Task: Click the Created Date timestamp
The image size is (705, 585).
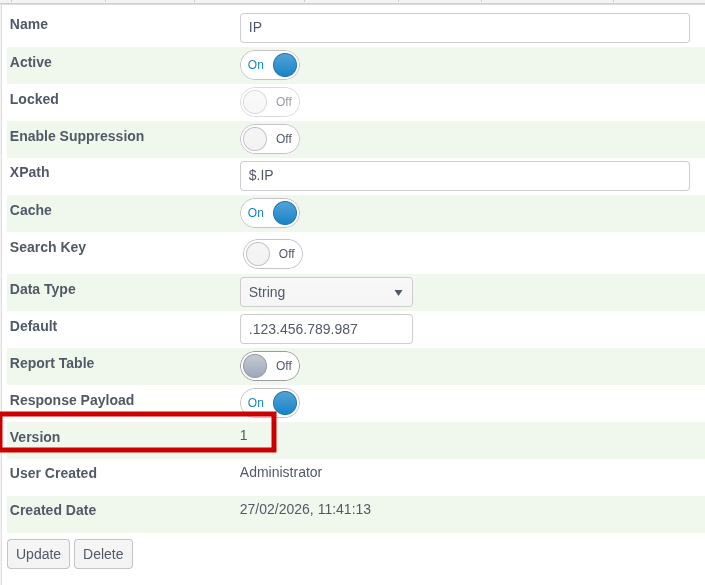Action: click(305, 509)
